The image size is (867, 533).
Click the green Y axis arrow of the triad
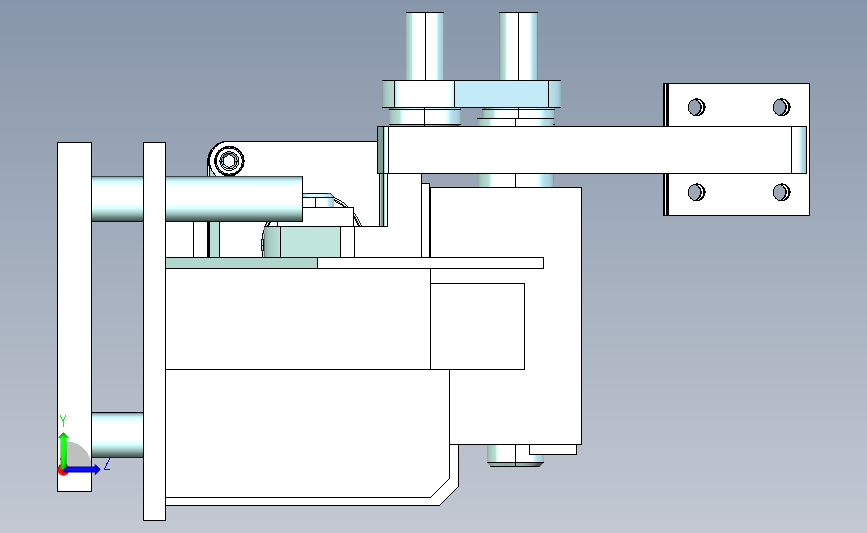pyautogui.click(x=64, y=449)
